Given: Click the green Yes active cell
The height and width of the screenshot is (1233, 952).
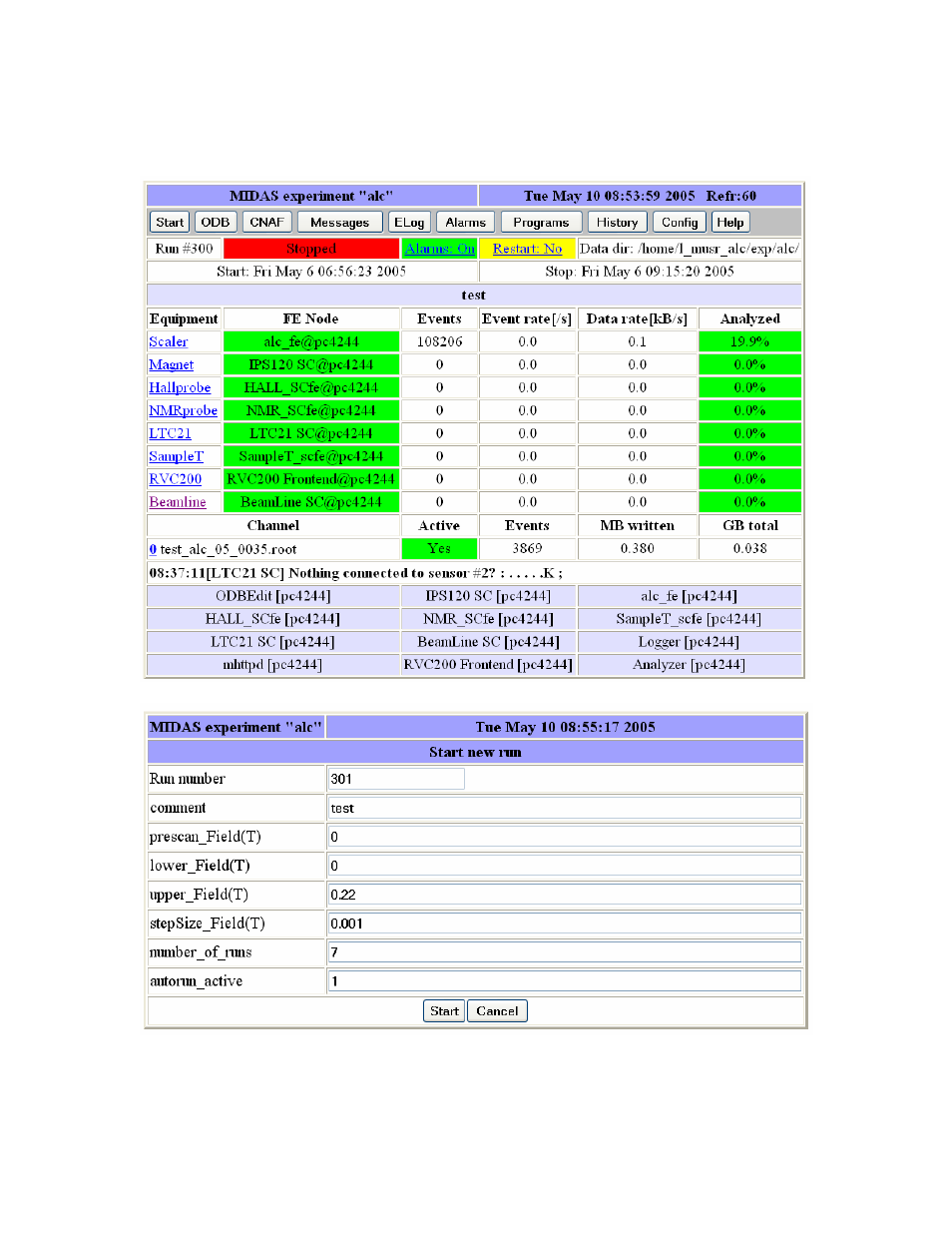Looking at the screenshot, I should (439, 548).
